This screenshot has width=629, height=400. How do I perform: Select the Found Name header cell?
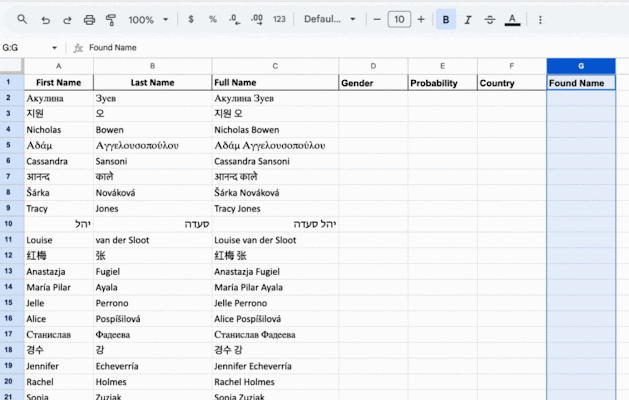point(581,83)
